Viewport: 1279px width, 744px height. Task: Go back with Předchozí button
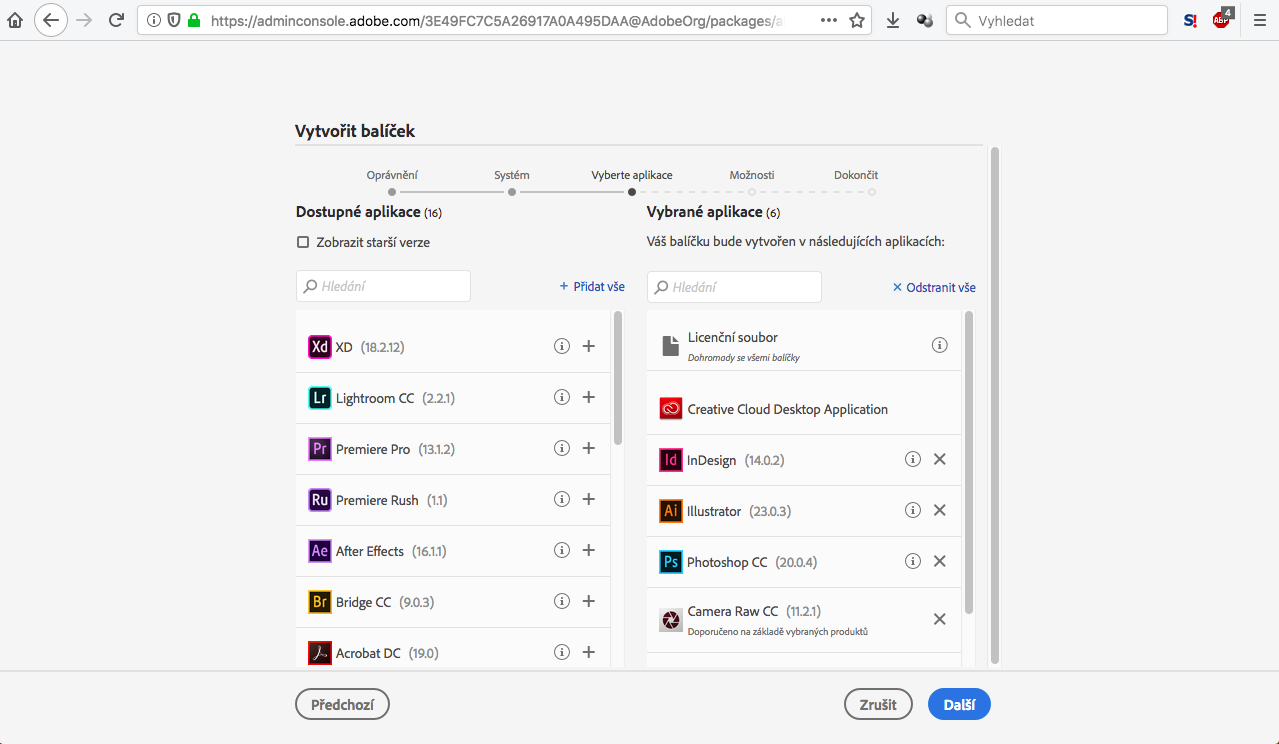[342, 704]
